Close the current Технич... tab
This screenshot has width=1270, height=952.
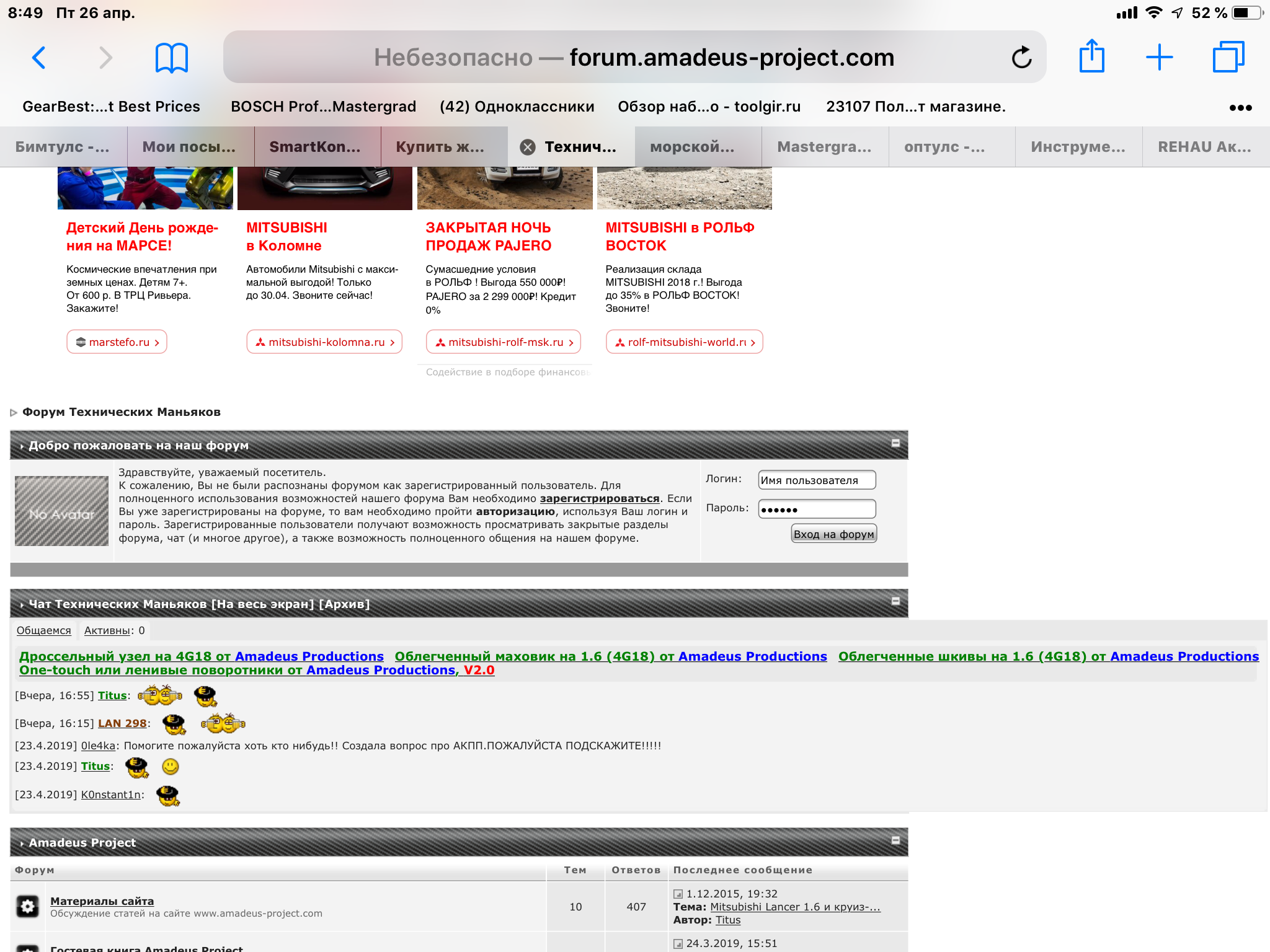tap(528, 147)
